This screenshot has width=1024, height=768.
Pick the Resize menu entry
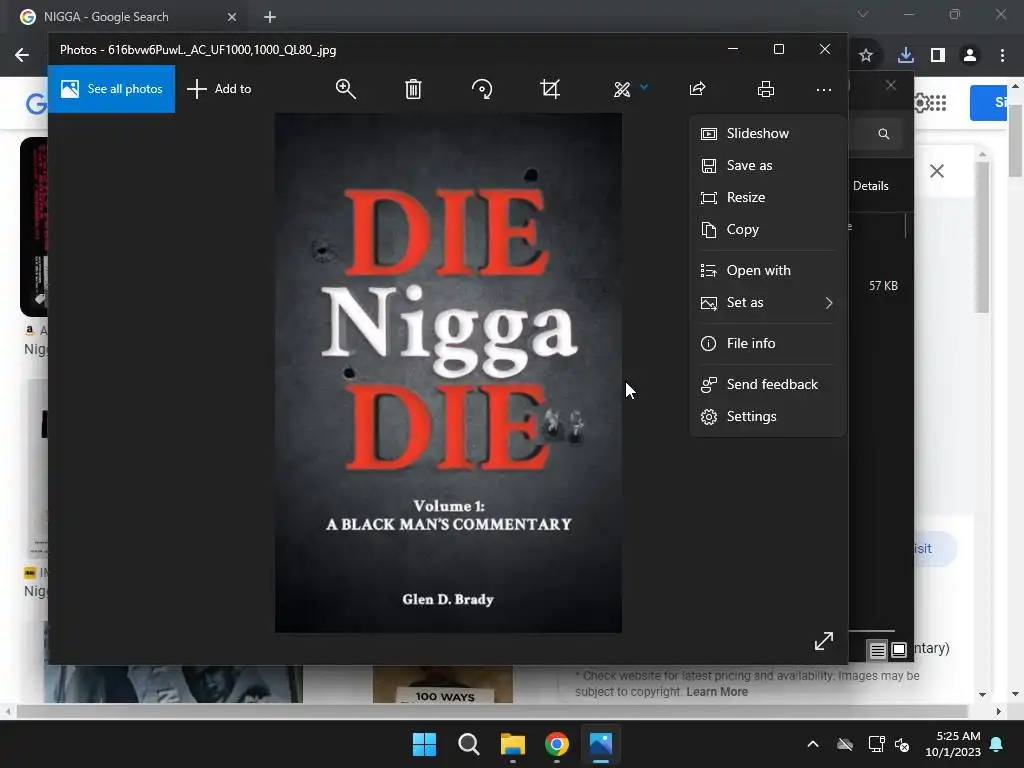(x=767, y=197)
